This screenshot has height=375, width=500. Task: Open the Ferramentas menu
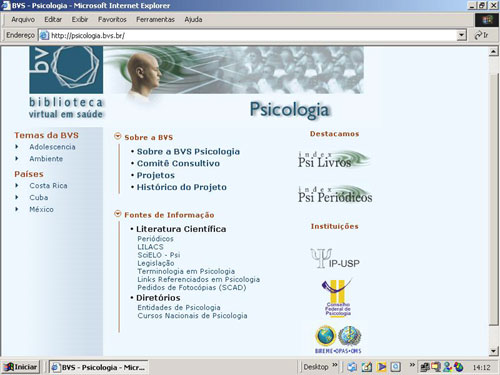click(x=155, y=19)
